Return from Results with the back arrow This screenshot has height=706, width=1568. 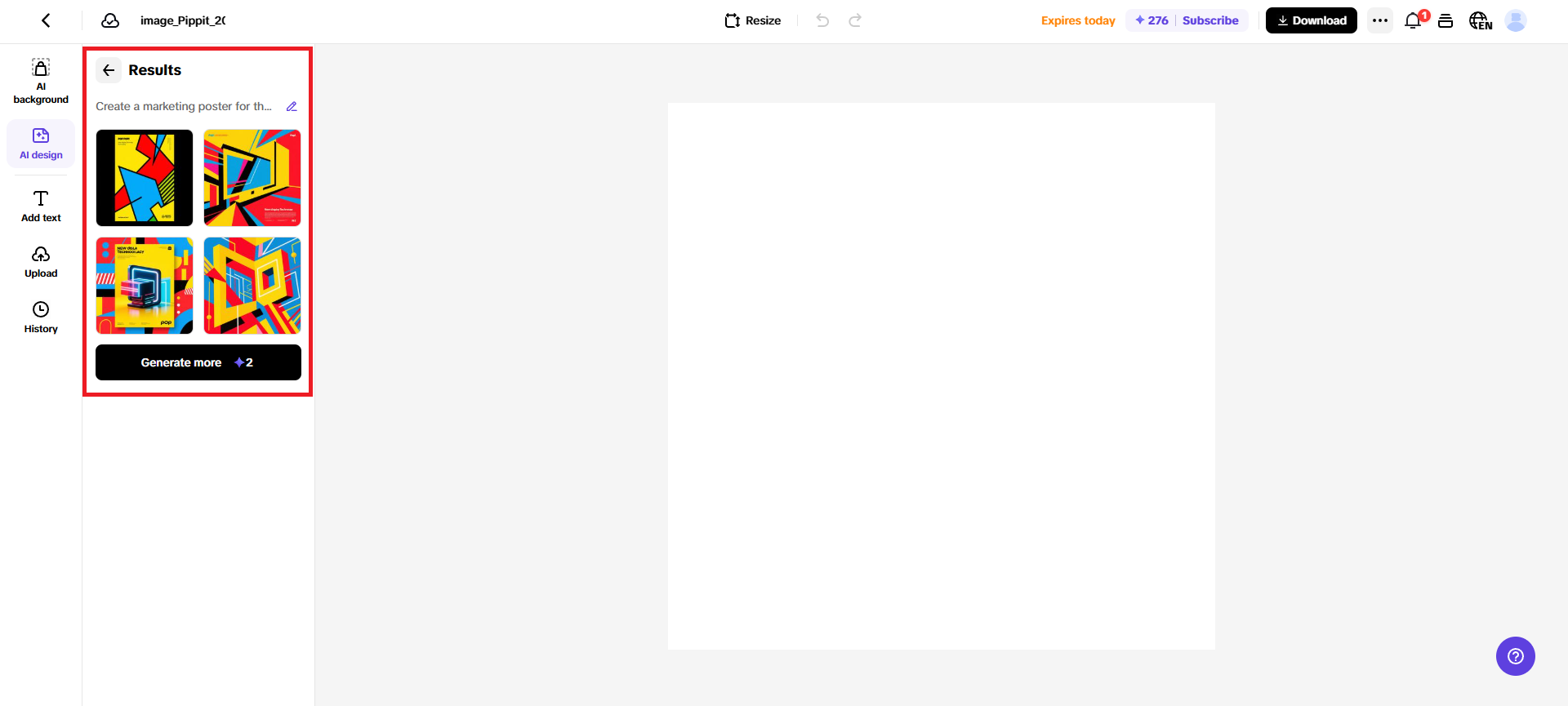pos(109,70)
